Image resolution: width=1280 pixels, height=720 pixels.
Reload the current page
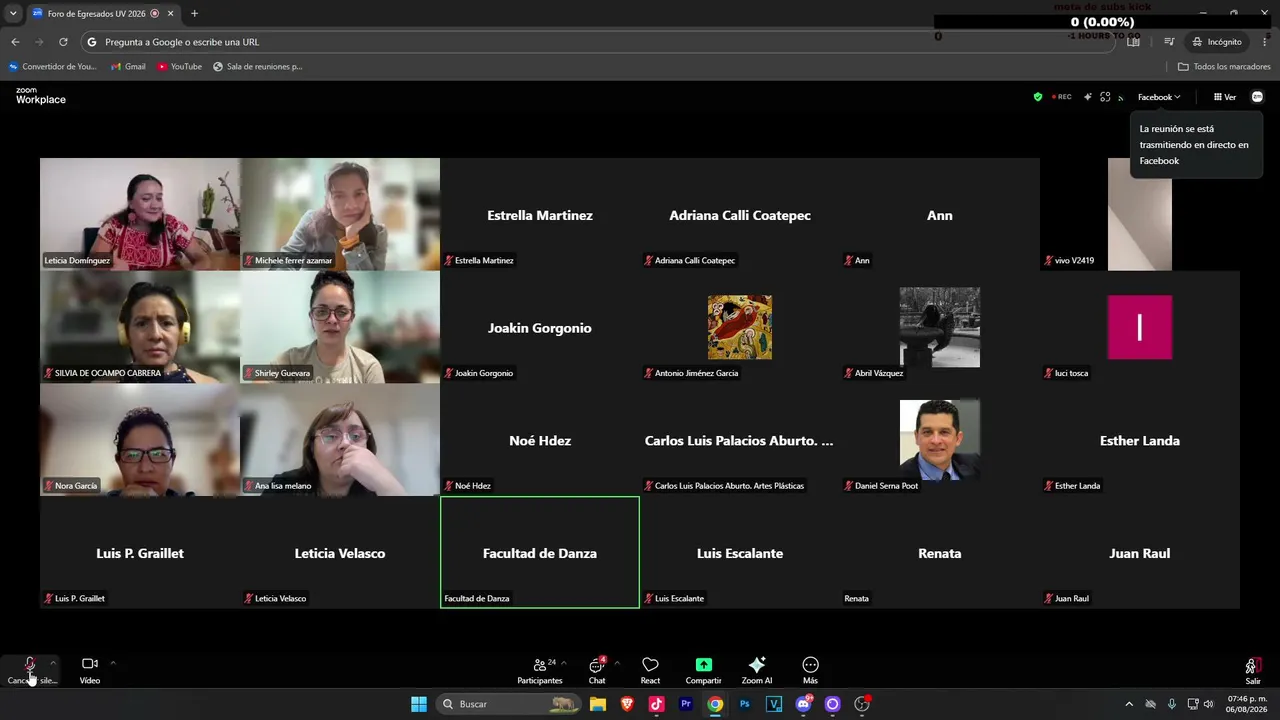tap(63, 42)
